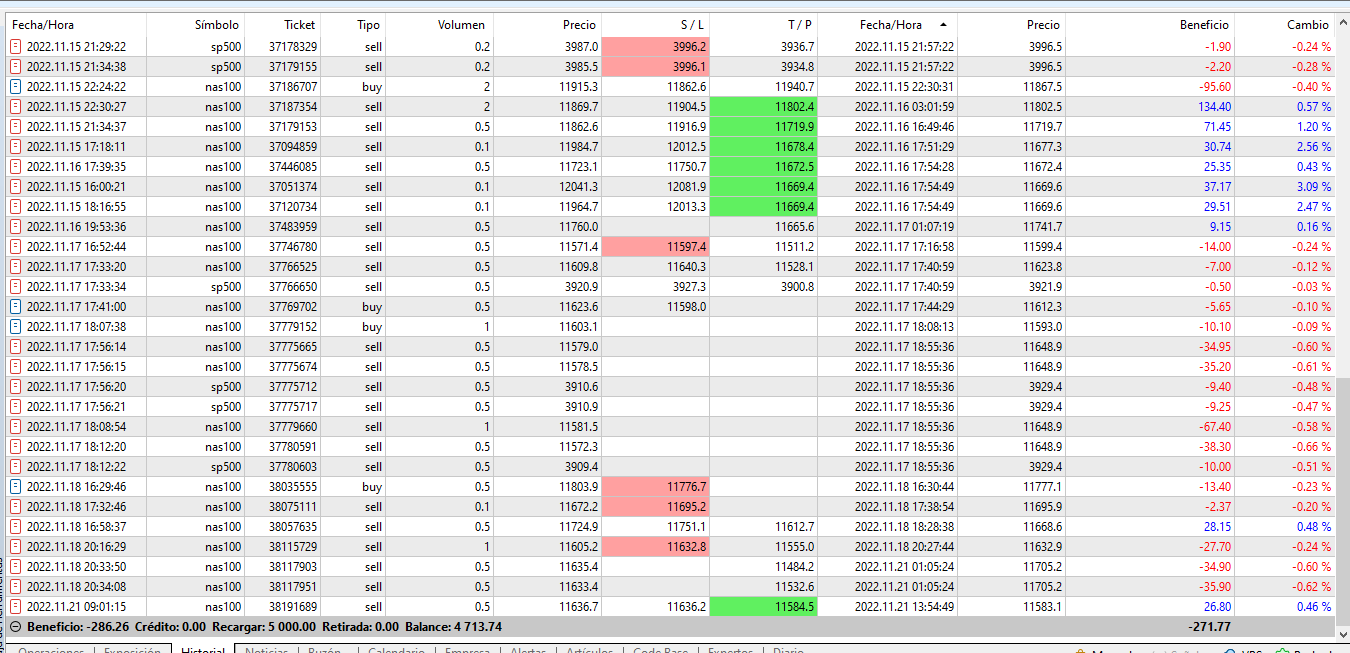
Task: Click the buy order icon for ticket 37769702
Action: 15,307
